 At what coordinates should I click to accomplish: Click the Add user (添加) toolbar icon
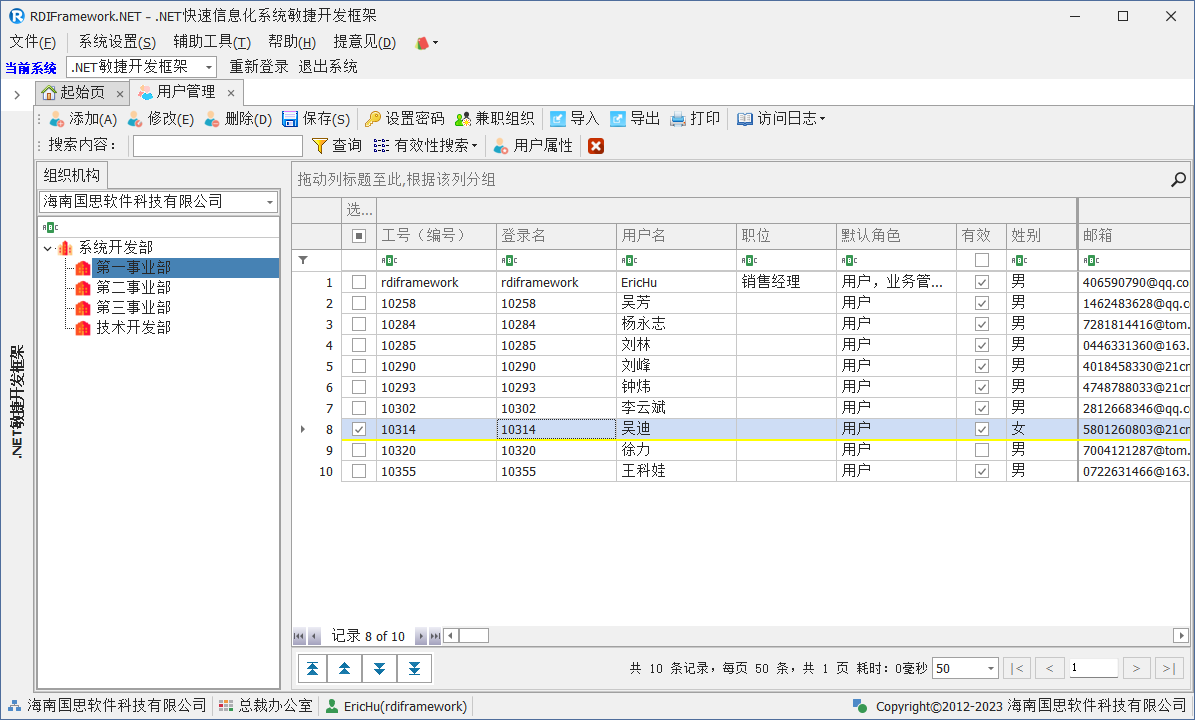tap(57, 119)
